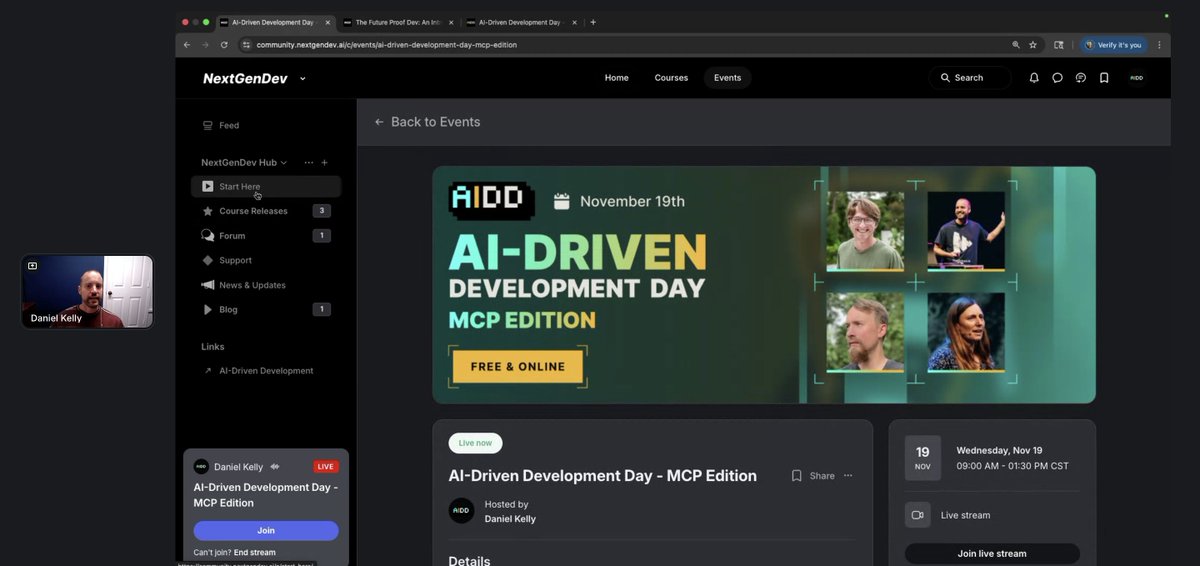The image size is (1200, 566).
Task: Bookmark this page with star icon
Action: [1033, 45]
